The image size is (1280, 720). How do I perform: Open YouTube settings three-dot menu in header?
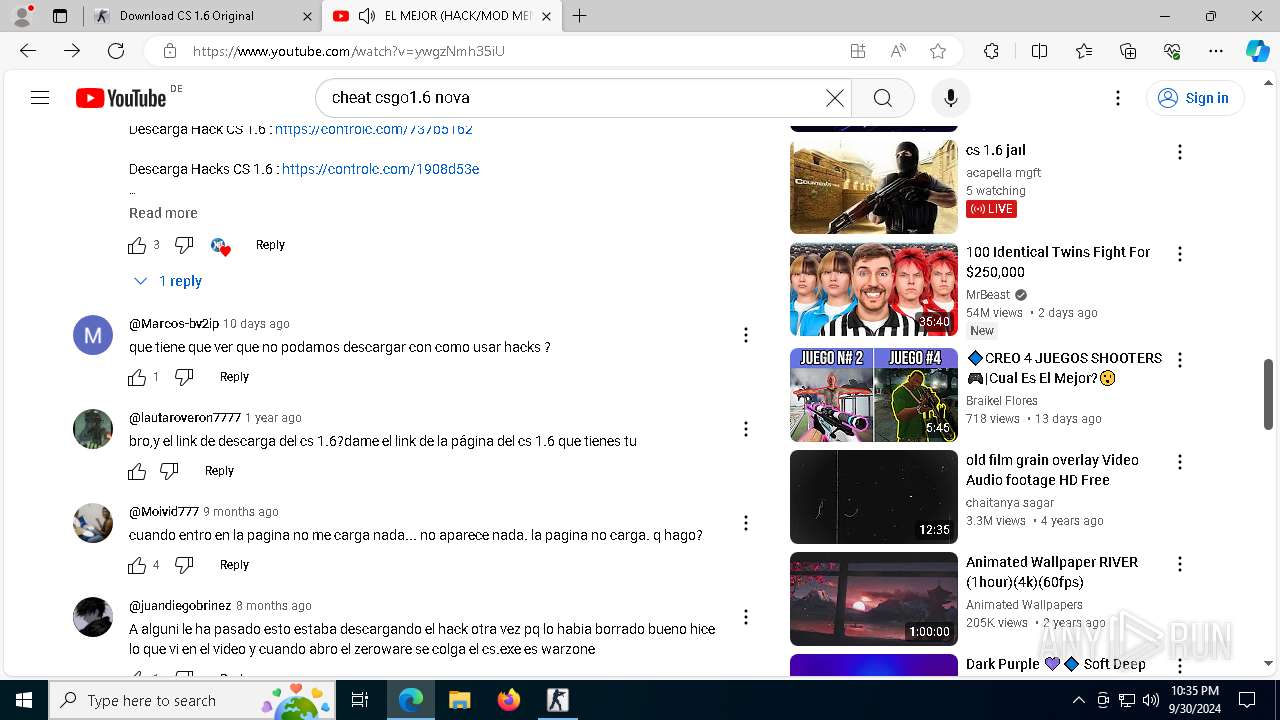tap(1118, 98)
